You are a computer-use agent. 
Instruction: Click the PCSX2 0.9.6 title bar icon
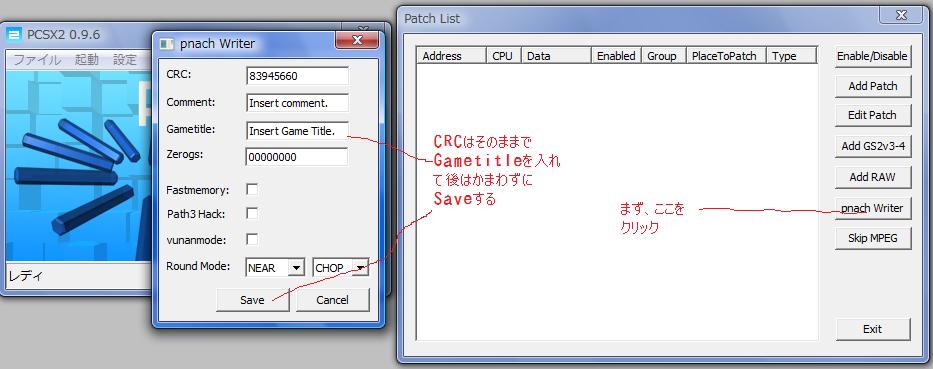13,35
